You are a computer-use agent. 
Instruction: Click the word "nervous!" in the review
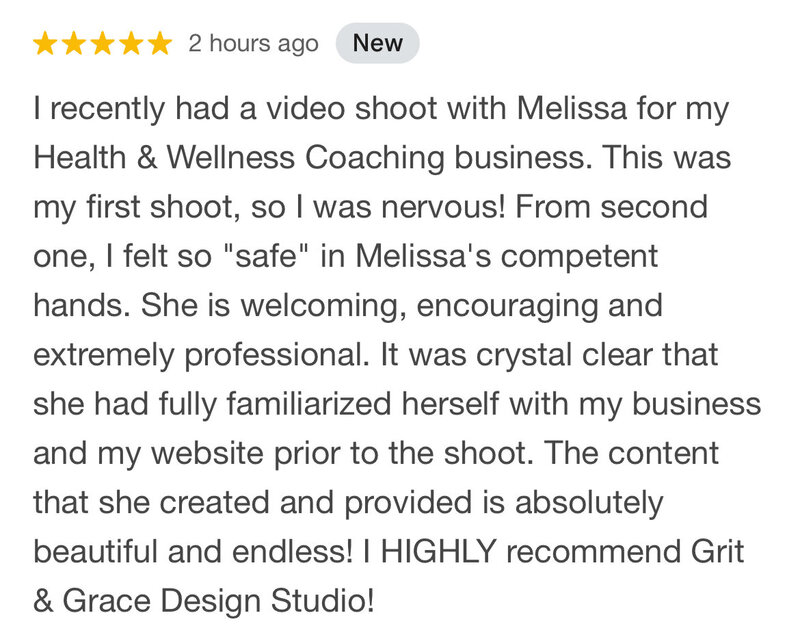click(443, 207)
